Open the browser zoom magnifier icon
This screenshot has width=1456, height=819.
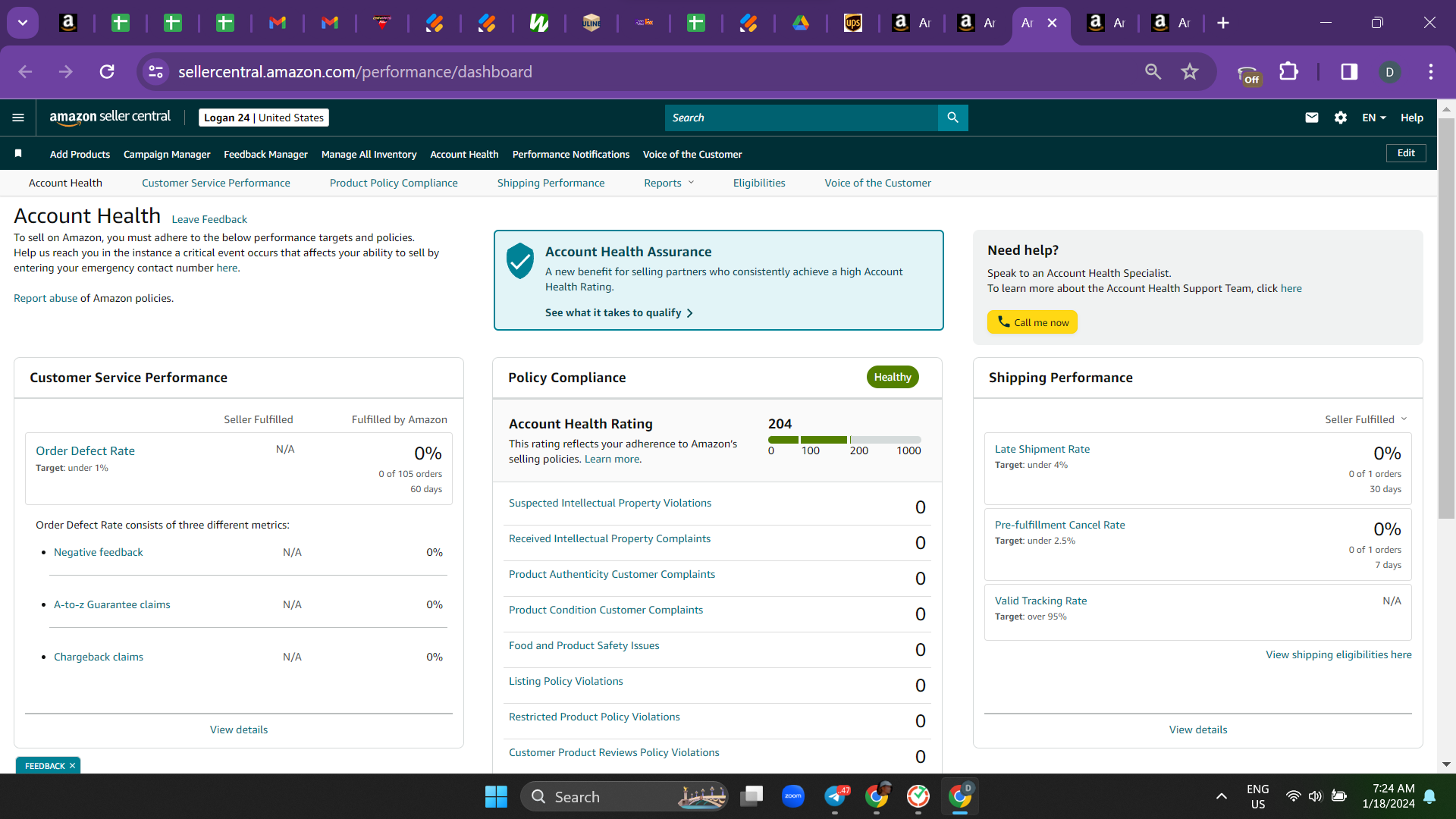coord(1153,71)
